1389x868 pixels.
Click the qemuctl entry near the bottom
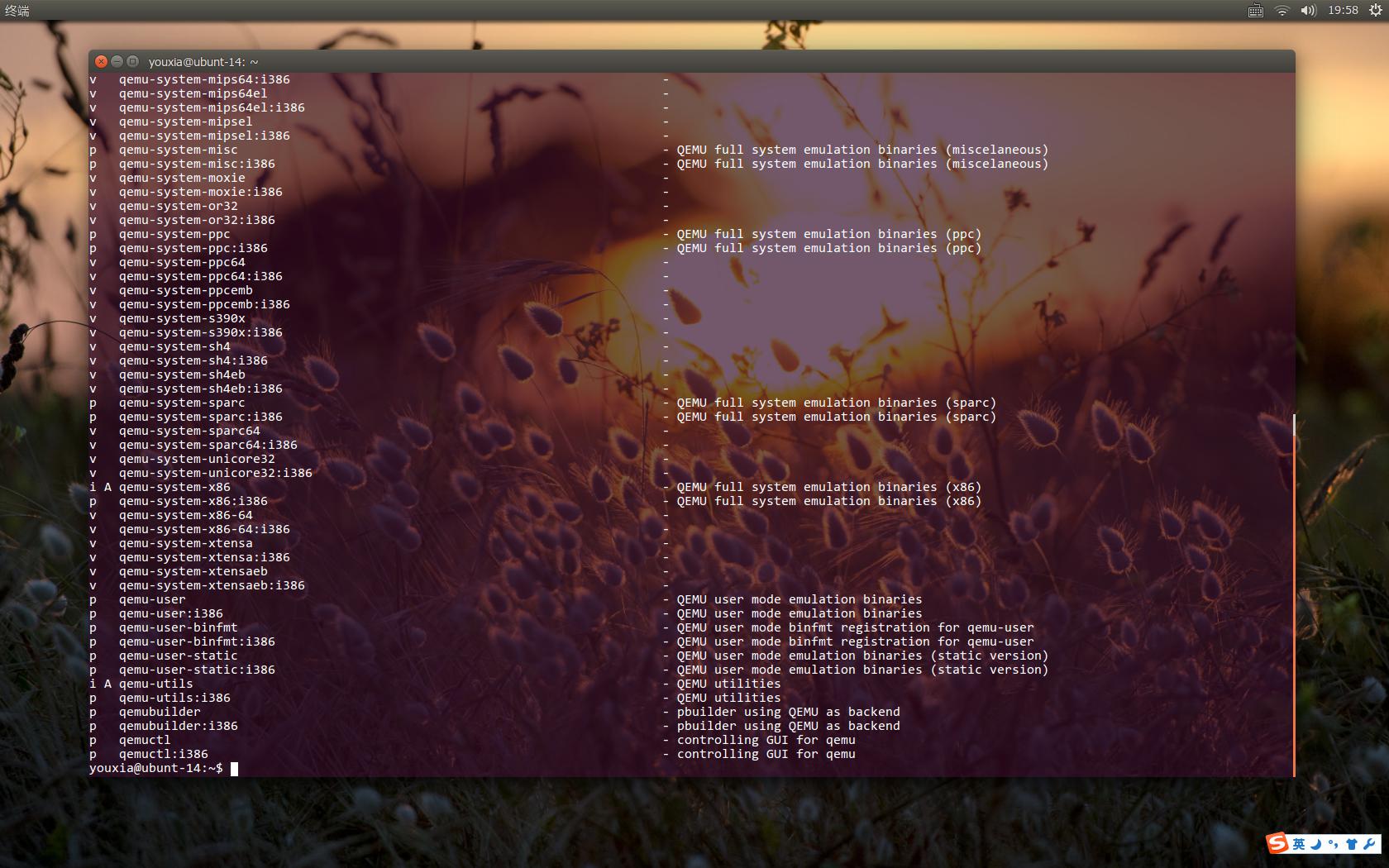(145, 740)
